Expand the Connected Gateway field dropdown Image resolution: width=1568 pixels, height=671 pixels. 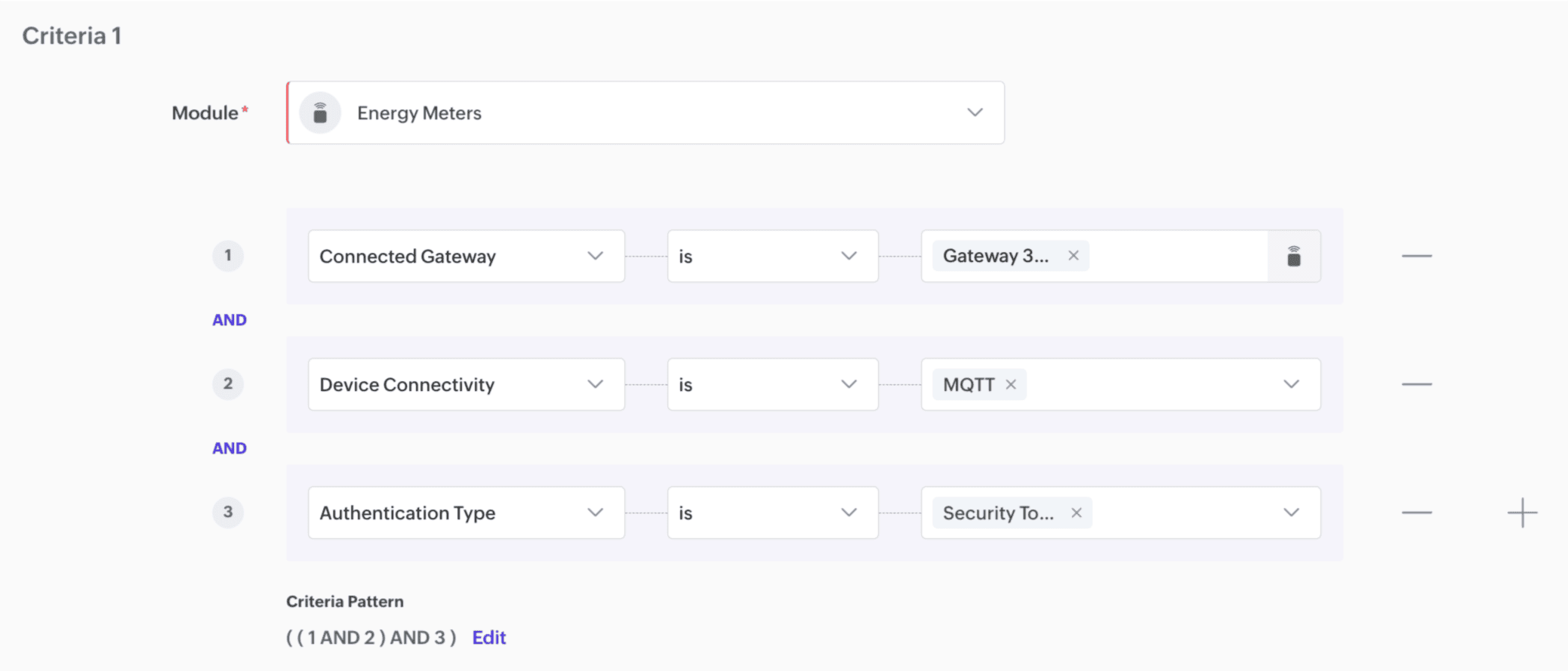click(x=595, y=257)
